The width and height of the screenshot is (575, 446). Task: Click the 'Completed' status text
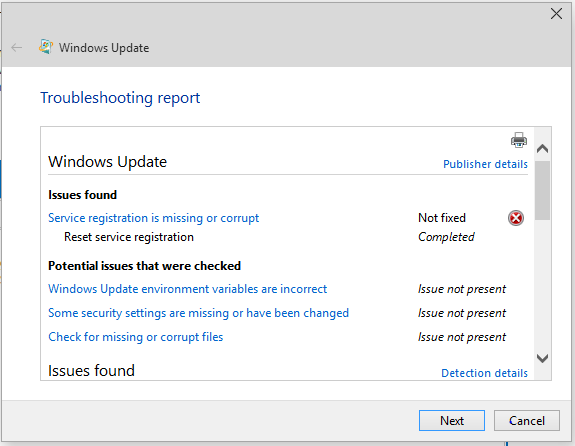click(x=446, y=237)
